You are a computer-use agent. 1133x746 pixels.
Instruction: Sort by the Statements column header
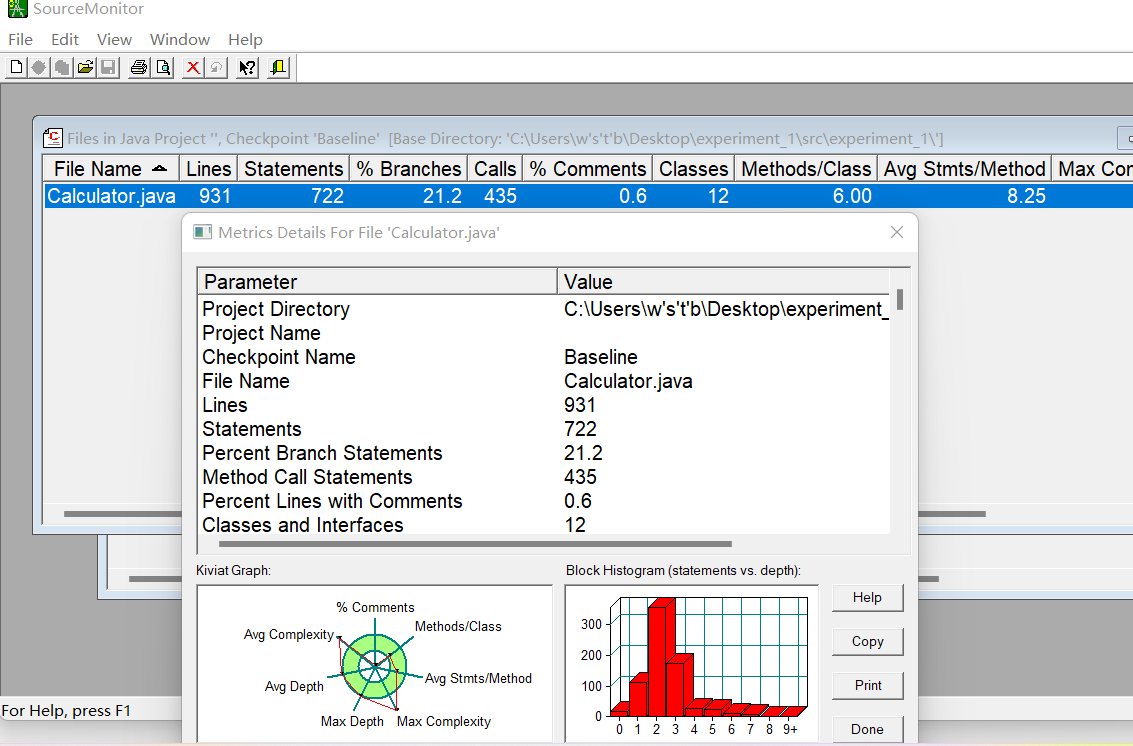(293, 168)
